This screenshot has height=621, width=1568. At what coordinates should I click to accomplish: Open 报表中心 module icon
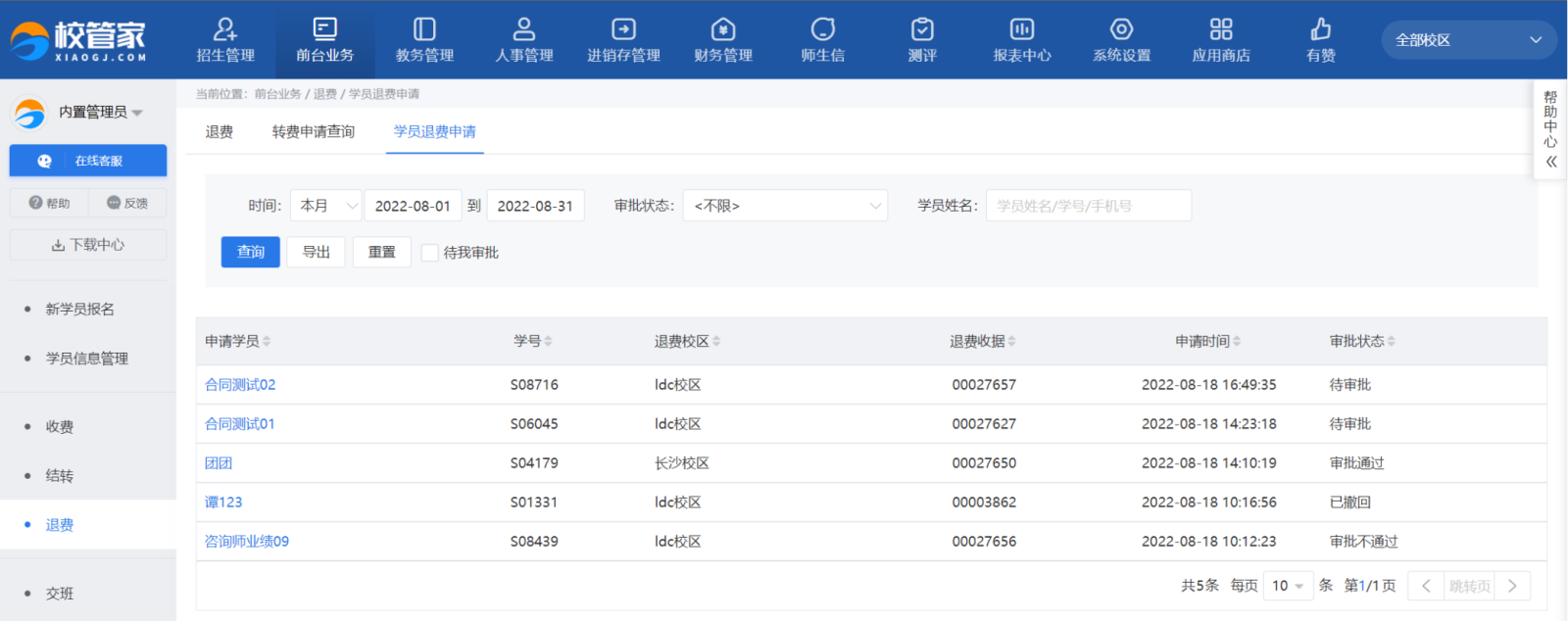point(1022,29)
